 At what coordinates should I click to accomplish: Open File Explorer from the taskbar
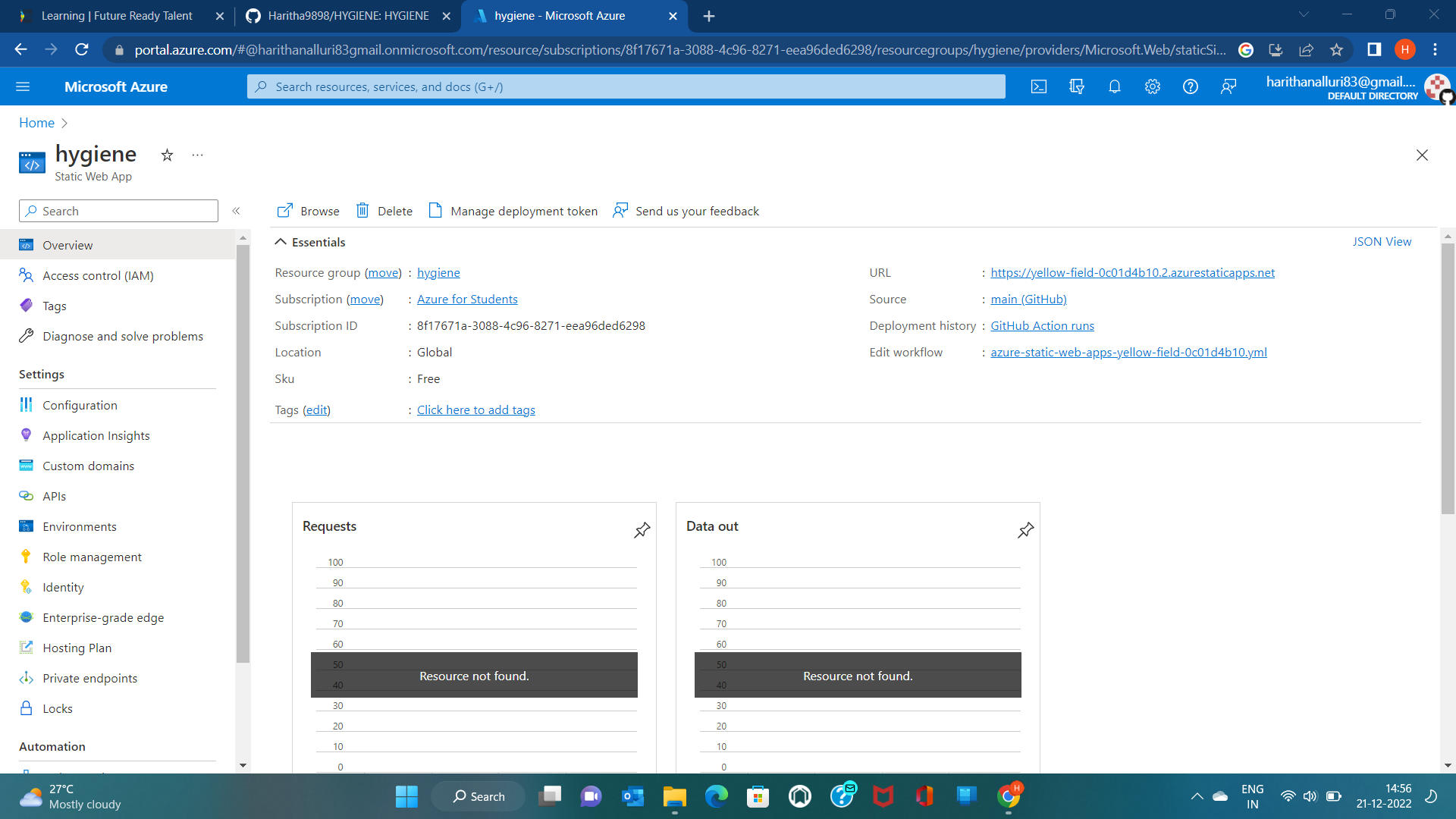pyautogui.click(x=674, y=796)
